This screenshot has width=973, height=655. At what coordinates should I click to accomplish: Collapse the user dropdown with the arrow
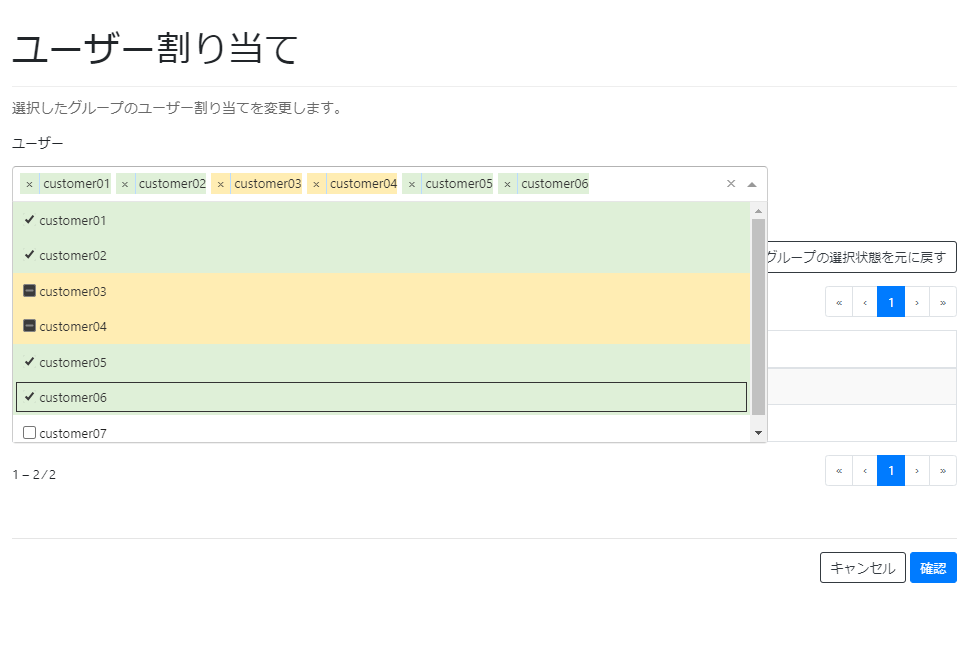[751, 183]
